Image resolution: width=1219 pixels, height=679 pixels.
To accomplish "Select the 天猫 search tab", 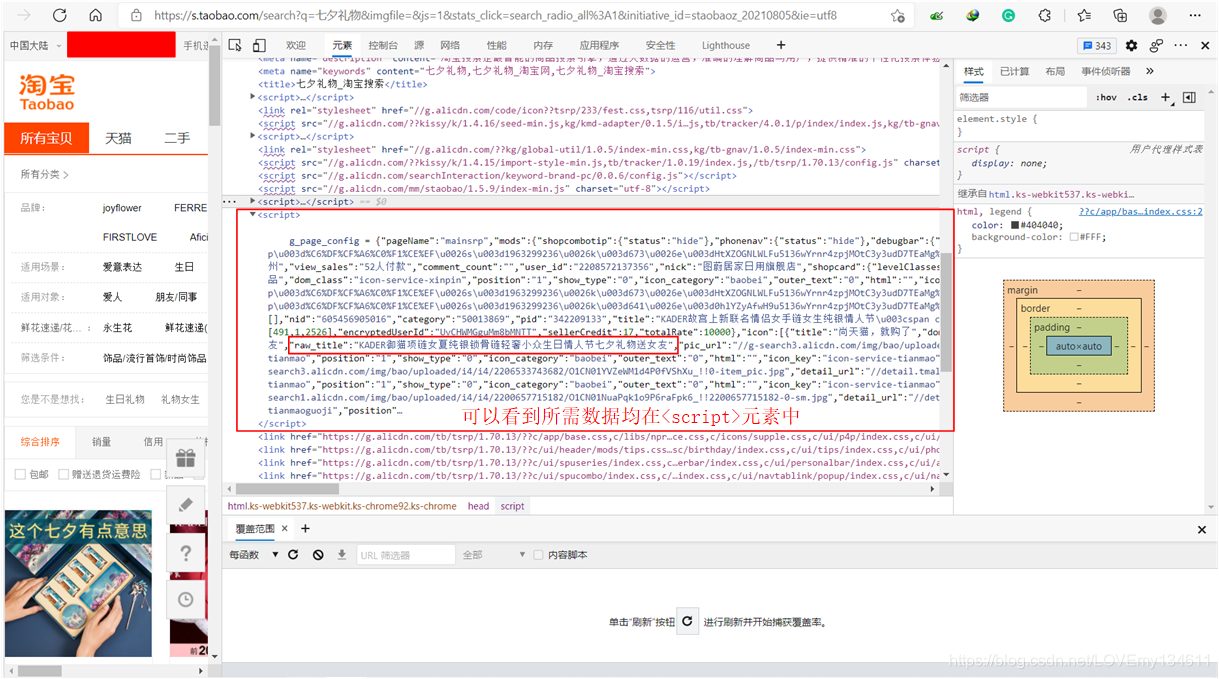I will pos(119,138).
